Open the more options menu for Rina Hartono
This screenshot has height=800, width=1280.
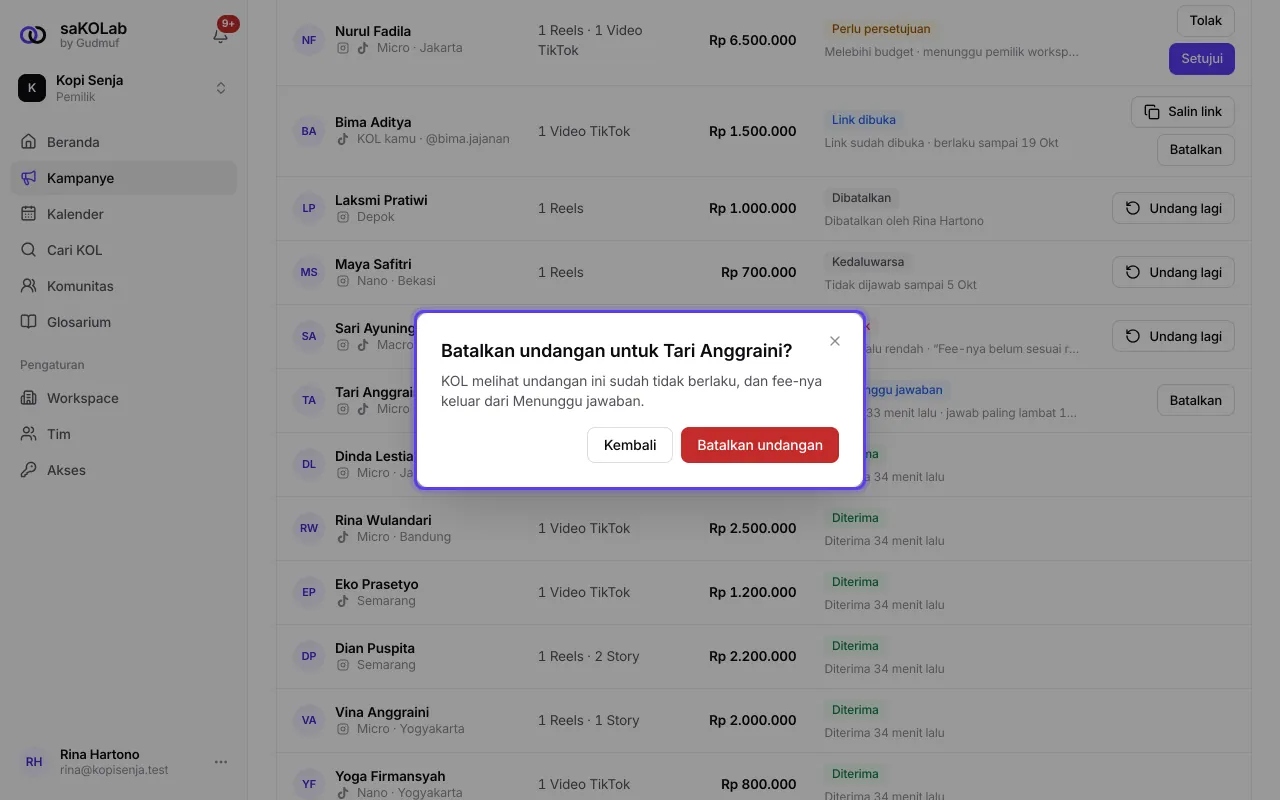tap(221, 762)
